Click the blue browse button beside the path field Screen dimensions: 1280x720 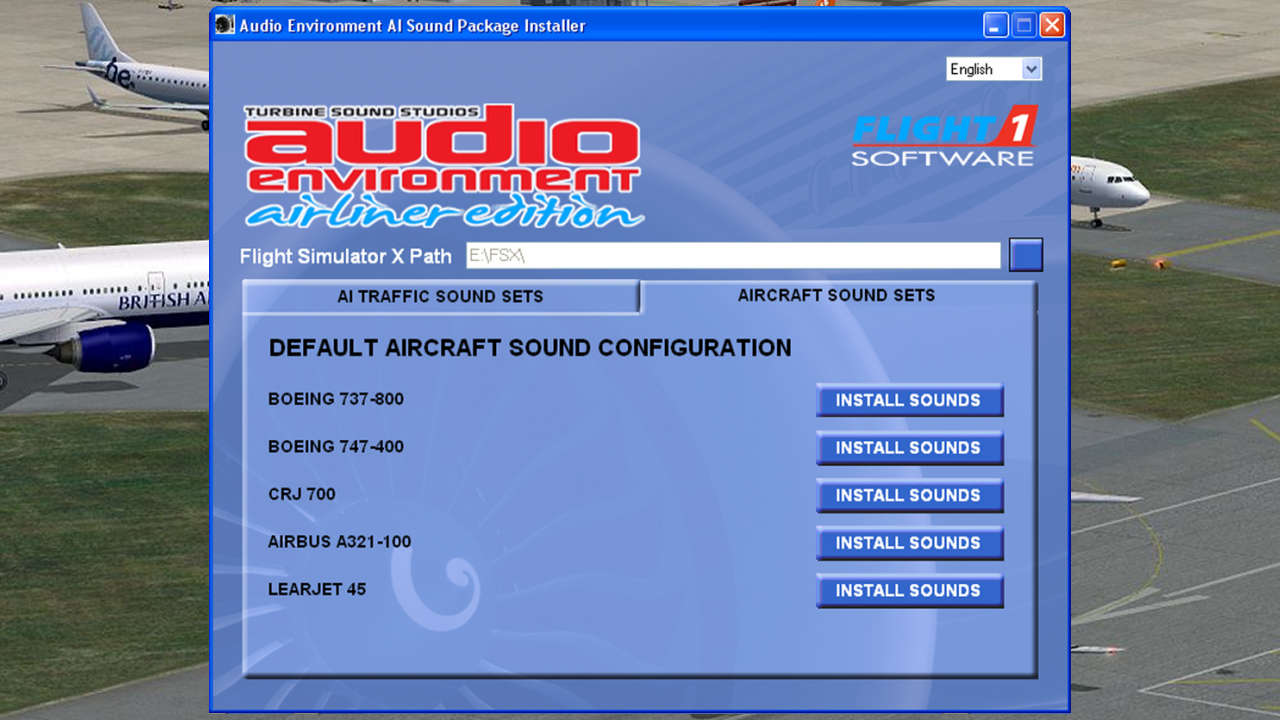(x=1027, y=255)
